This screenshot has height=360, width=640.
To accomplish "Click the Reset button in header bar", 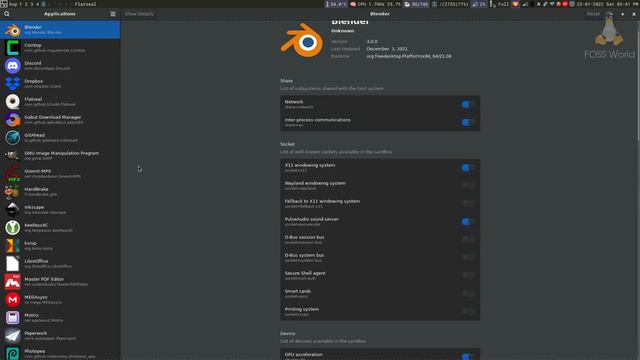I will point(593,14).
